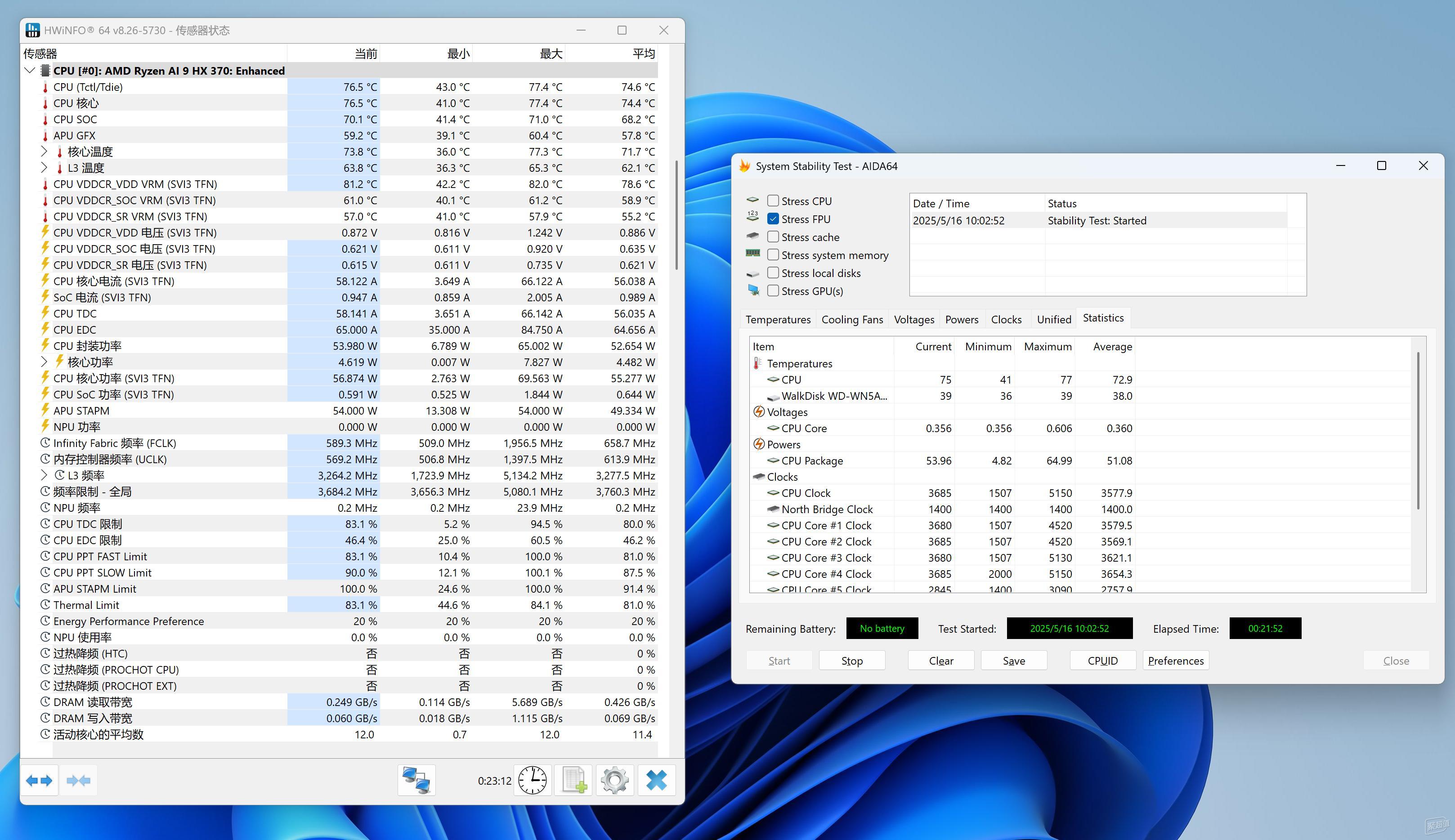This screenshot has width=1455, height=840.
Task: Expand the 核心温度 sensor group
Action: pos(44,151)
